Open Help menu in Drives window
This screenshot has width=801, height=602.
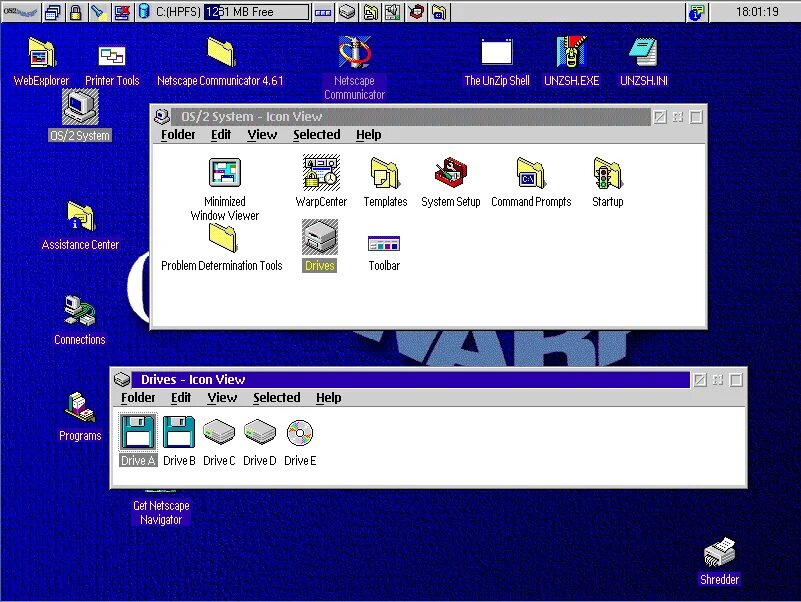click(x=328, y=398)
